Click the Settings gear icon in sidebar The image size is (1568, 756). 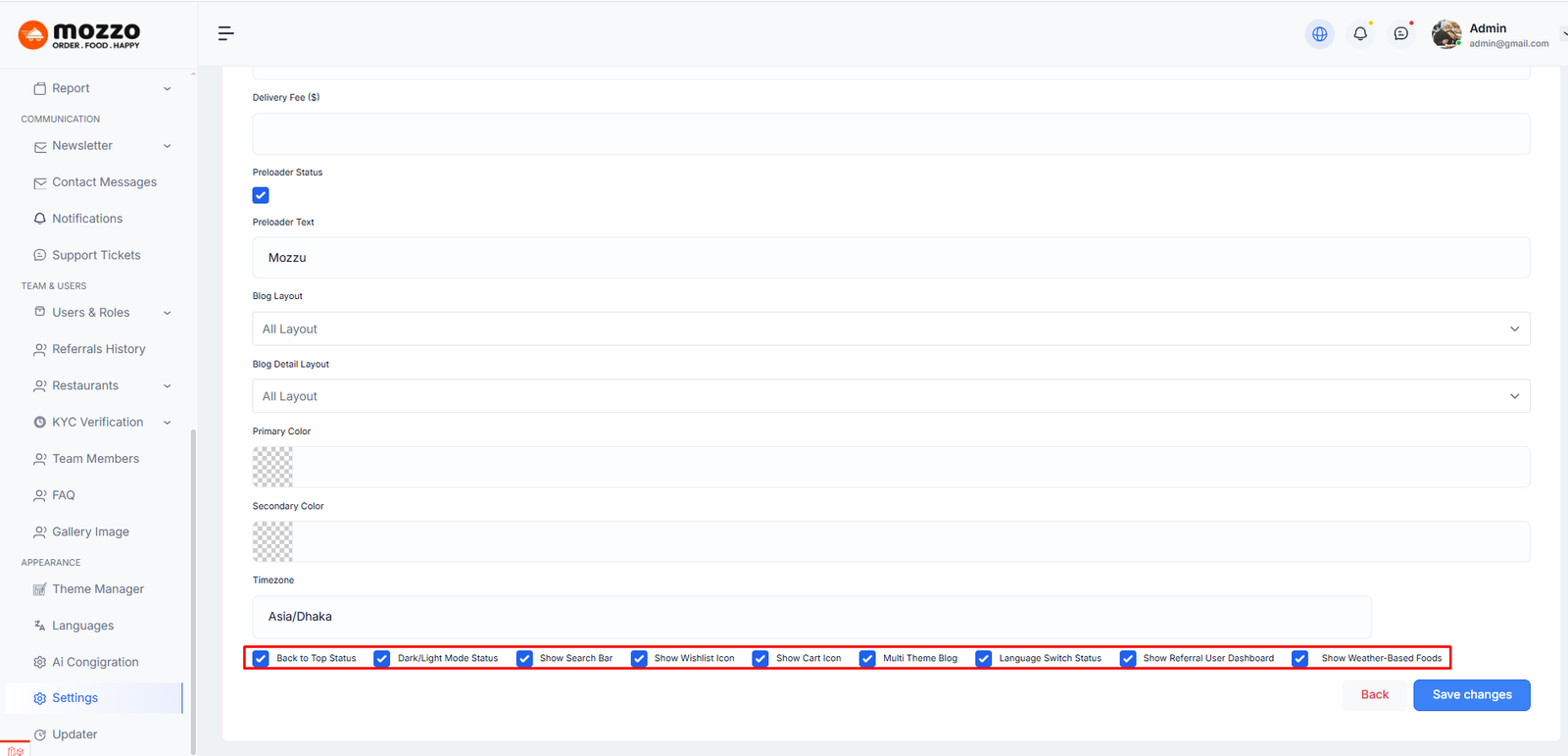click(x=40, y=698)
